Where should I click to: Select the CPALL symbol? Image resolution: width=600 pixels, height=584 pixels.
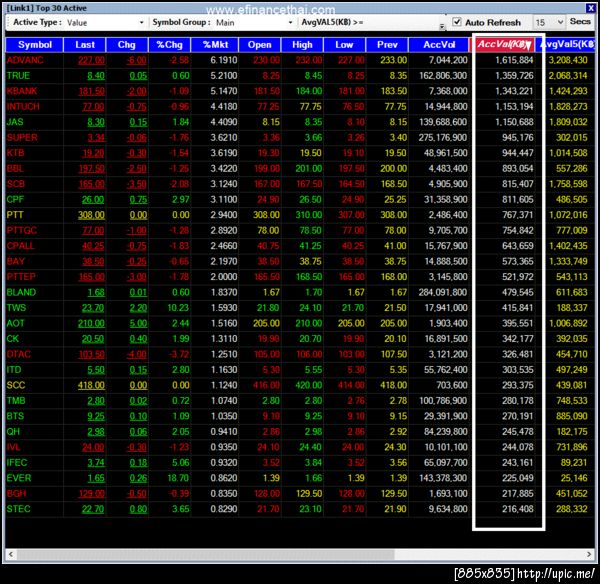(x=21, y=246)
